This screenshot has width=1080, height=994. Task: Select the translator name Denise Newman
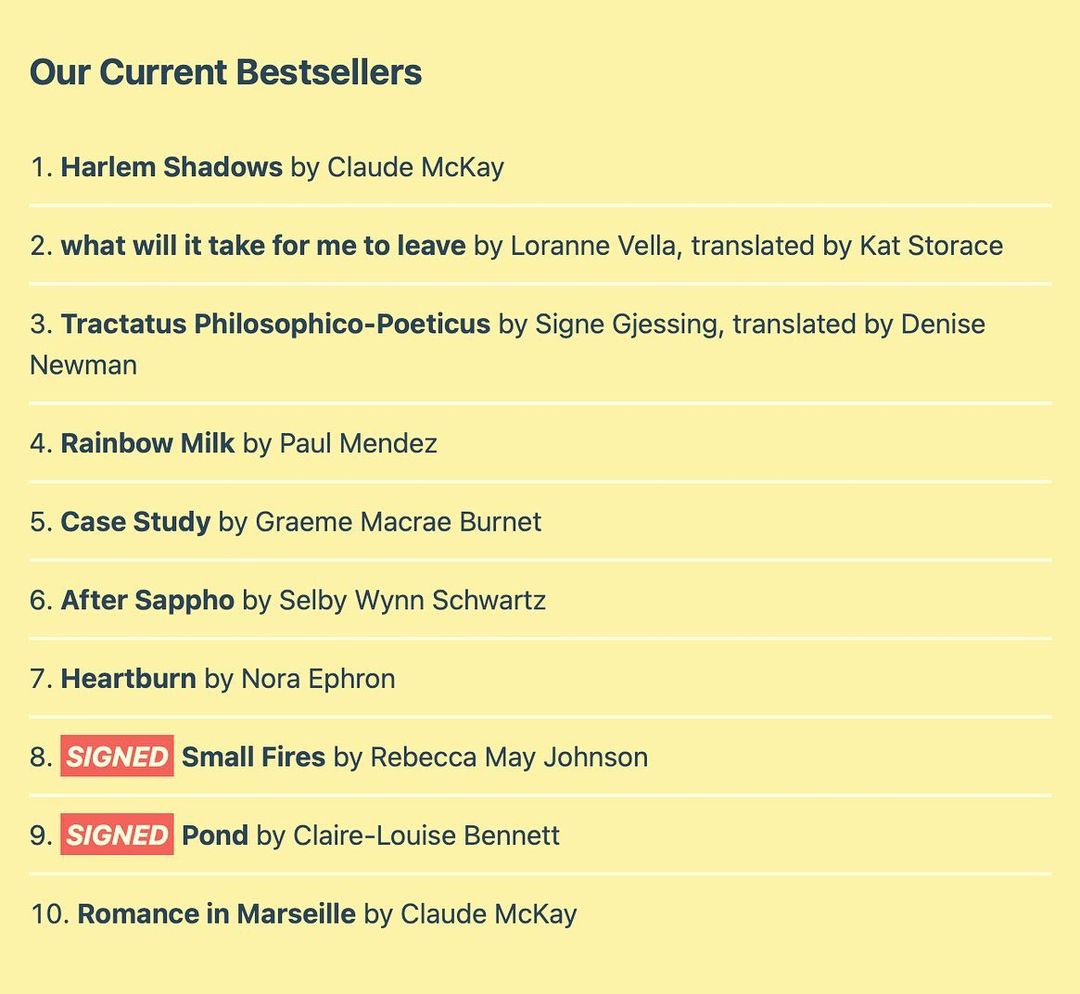943,324
